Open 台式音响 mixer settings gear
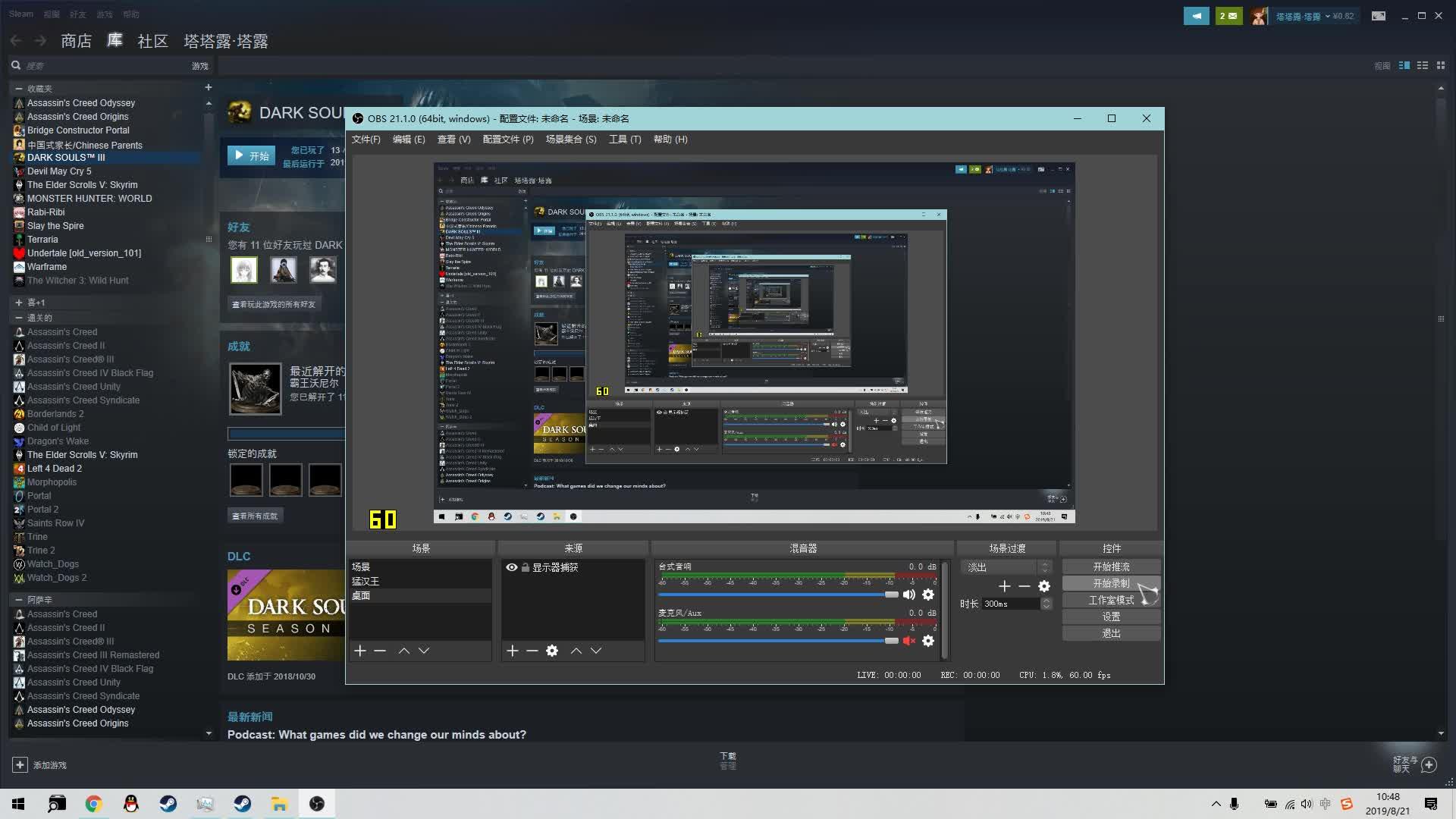 pyautogui.click(x=928, y=595)
